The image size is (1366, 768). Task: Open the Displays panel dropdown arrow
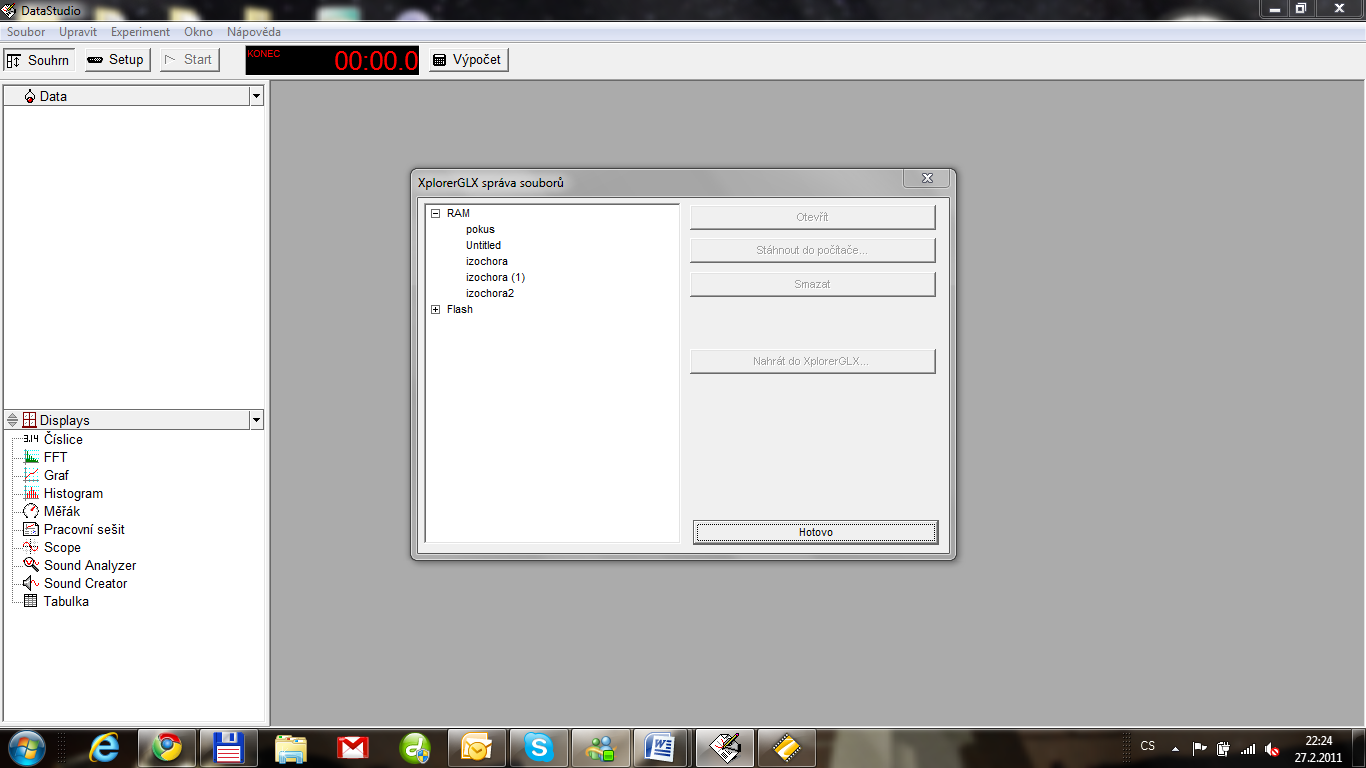257,420
